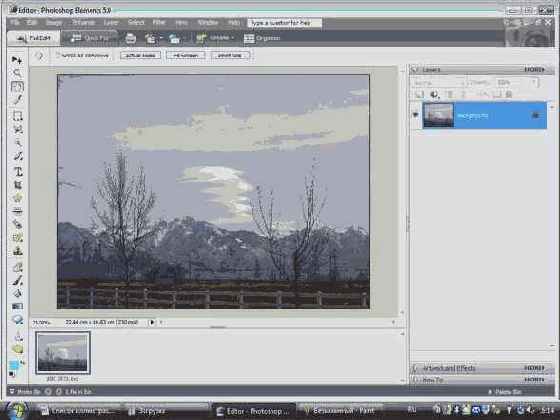Select the Move tool
This screenshot has width=560, height=420.
click(17, 60)
